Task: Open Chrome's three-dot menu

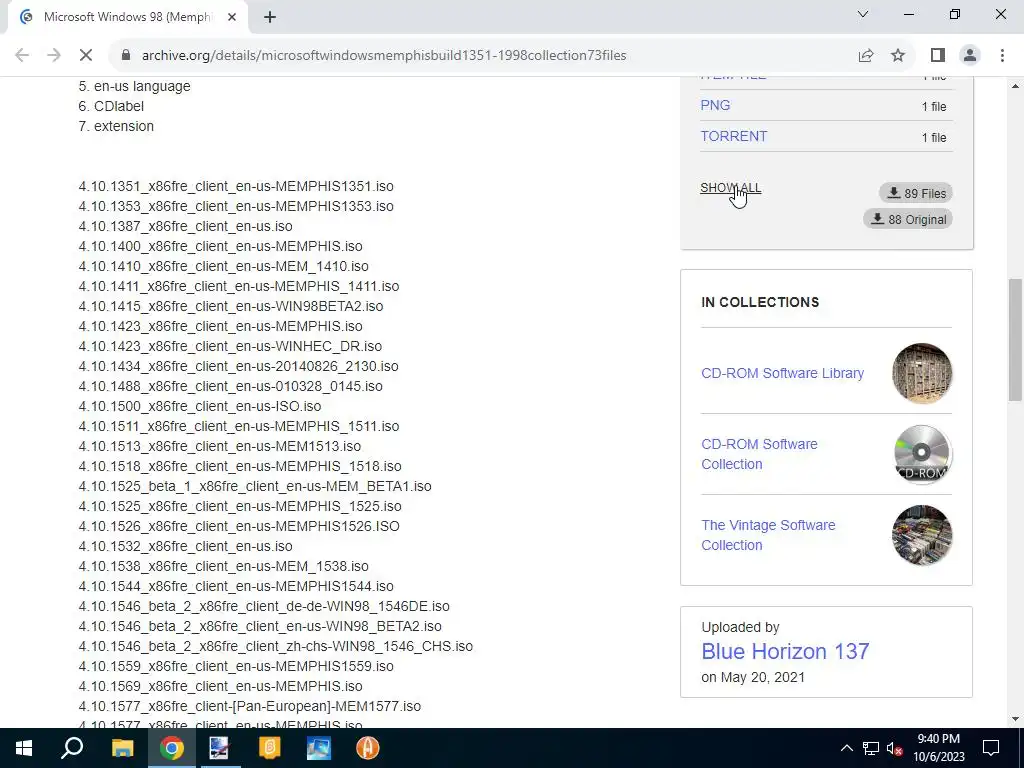Action: pyautogui.click(x=1002, y=56)
